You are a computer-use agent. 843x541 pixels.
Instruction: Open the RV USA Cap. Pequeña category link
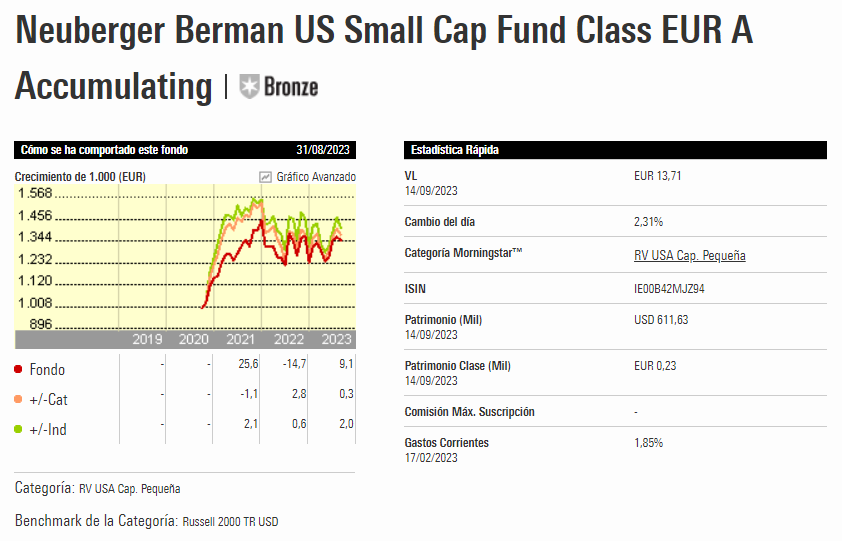pyautogui.click(x=689, y=256)
